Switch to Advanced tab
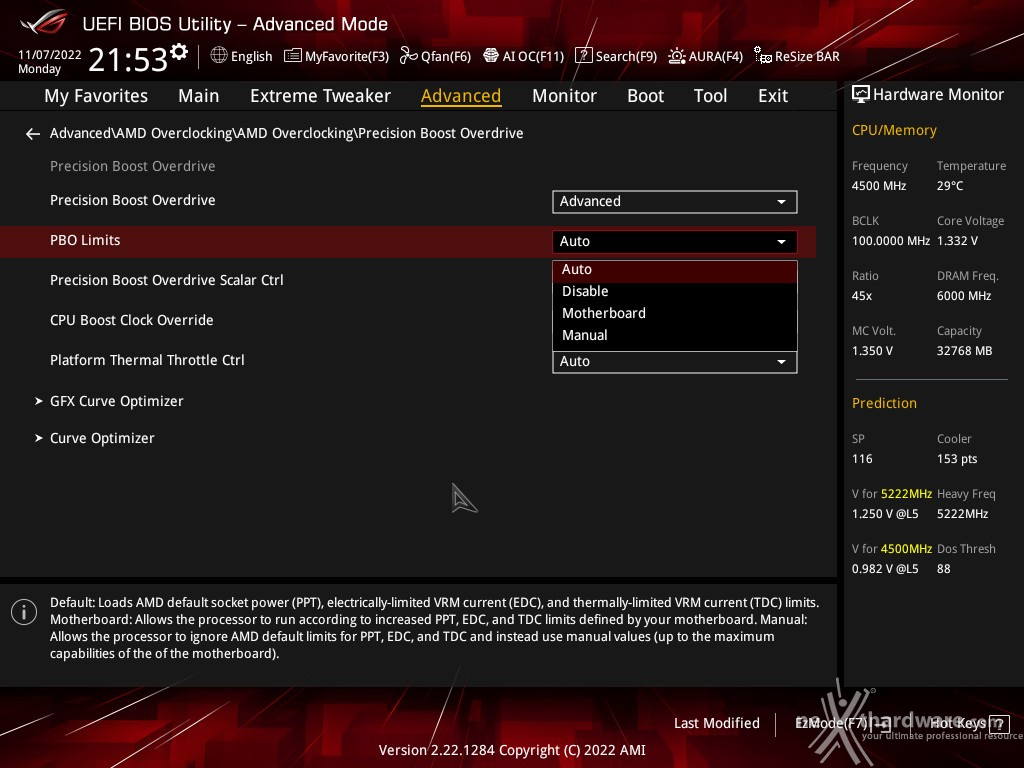 (x=461, y=96)
